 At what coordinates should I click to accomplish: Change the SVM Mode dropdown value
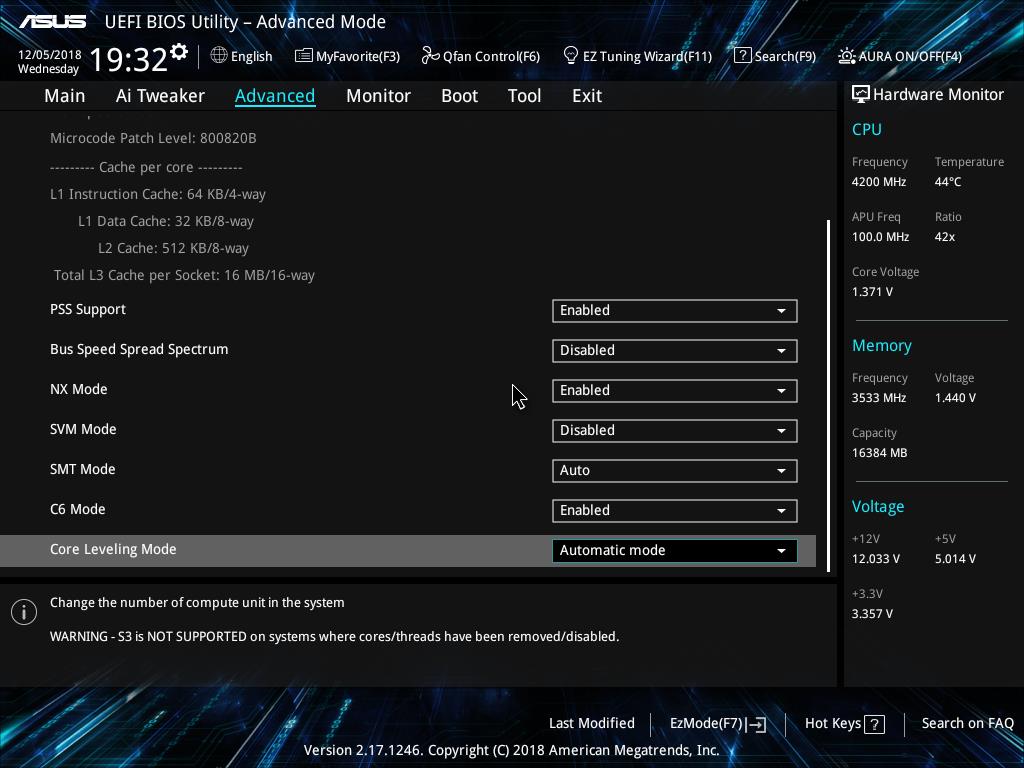675,430
